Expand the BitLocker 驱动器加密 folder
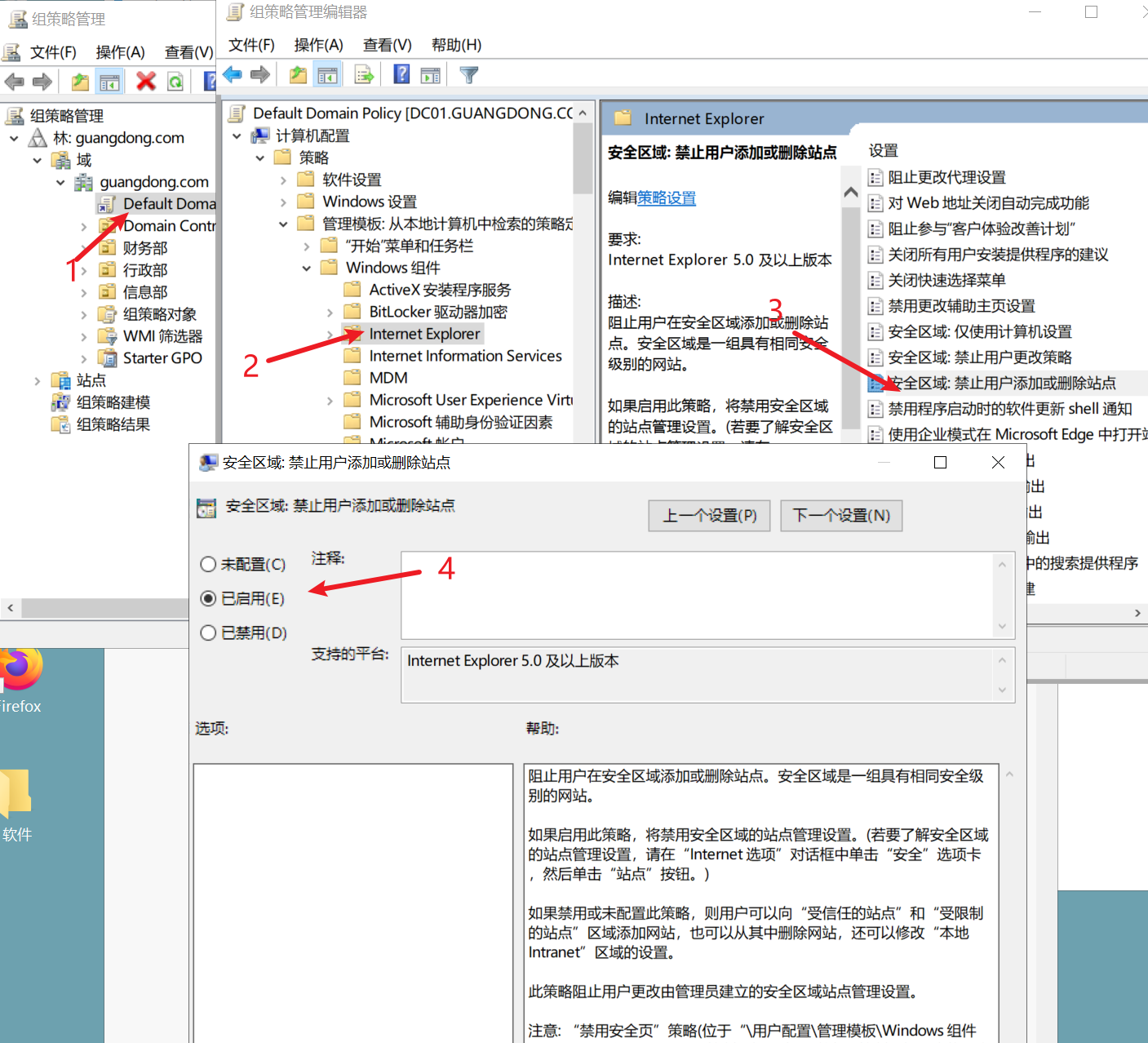1148x1043 pixels. tap(330, 312)
